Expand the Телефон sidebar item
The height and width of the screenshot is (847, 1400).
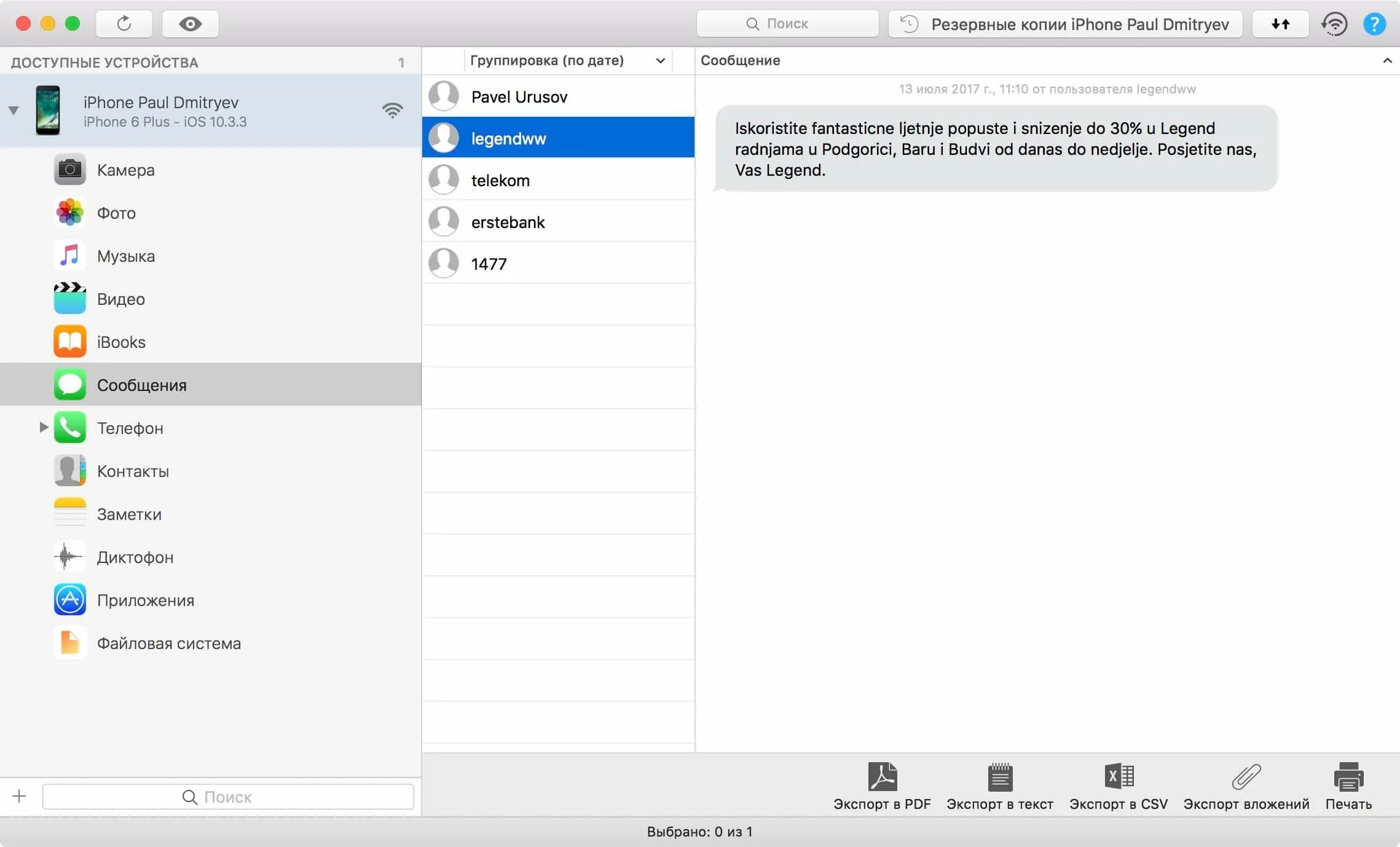(x=44, y=427)
